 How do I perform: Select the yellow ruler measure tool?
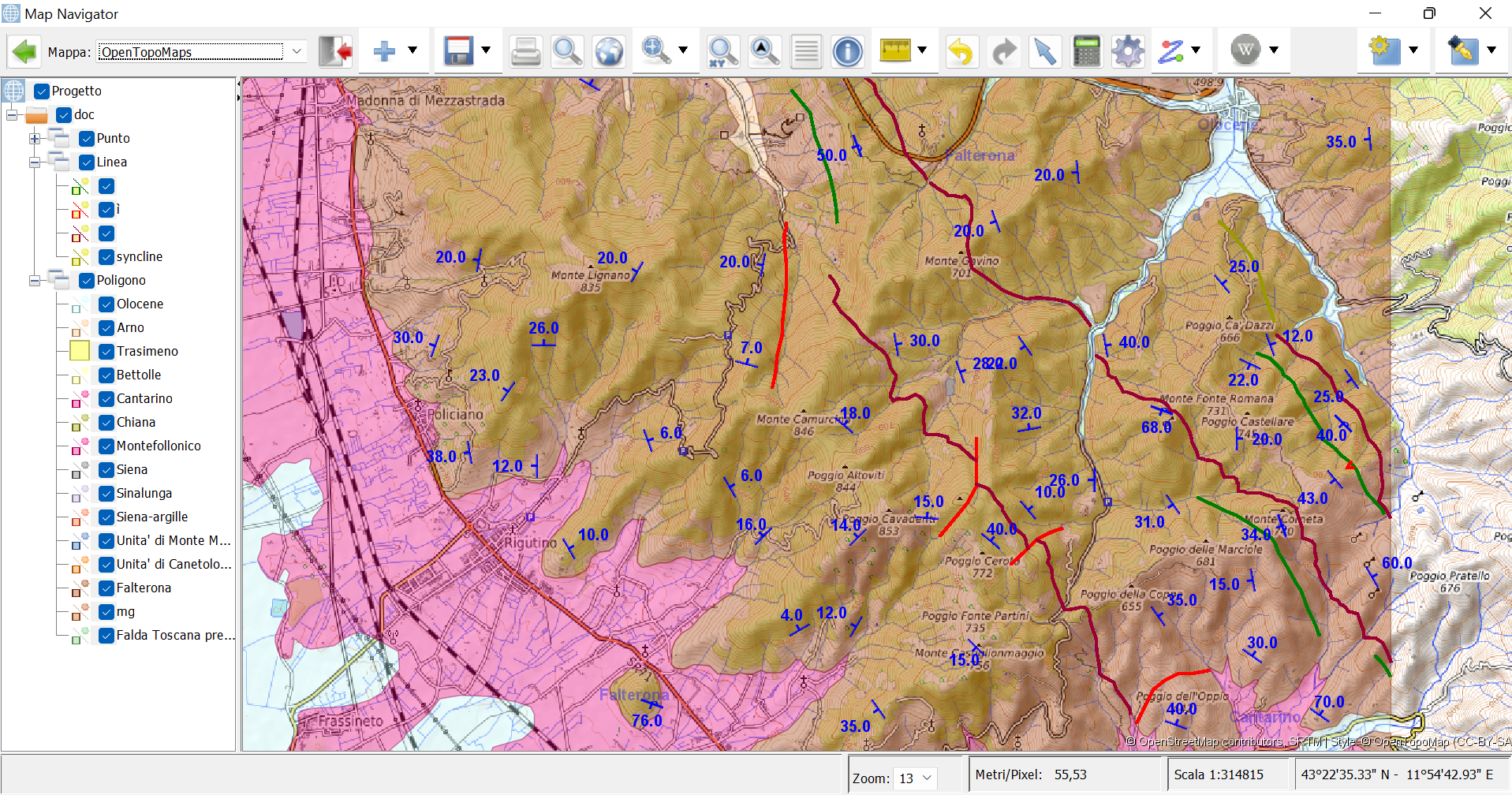pyautogui.click(x=895, y=51)
